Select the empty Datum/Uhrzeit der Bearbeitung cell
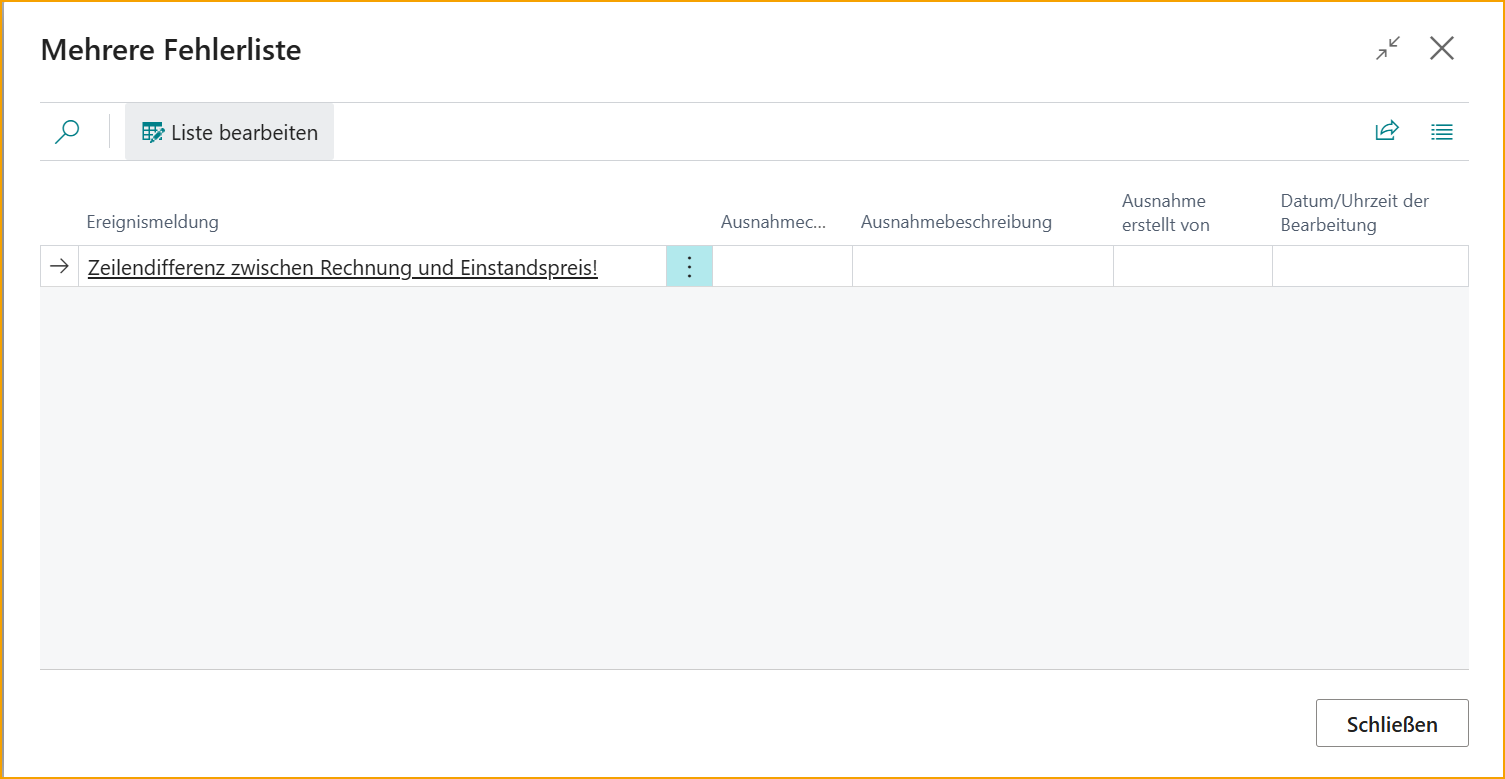Image resolution: width=1505 pixels, height=779 pixels. tap(1369, 267)
